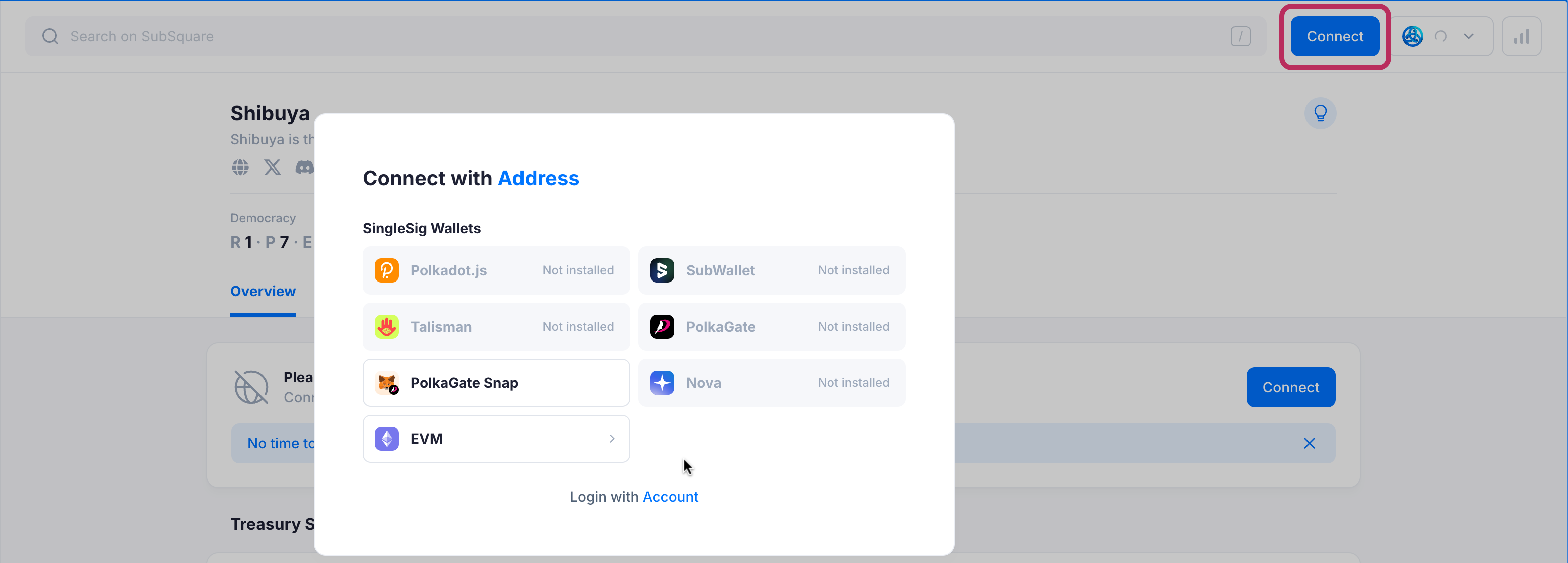
Task: Login with Account instead of address
Action: [x=671, y=497]
